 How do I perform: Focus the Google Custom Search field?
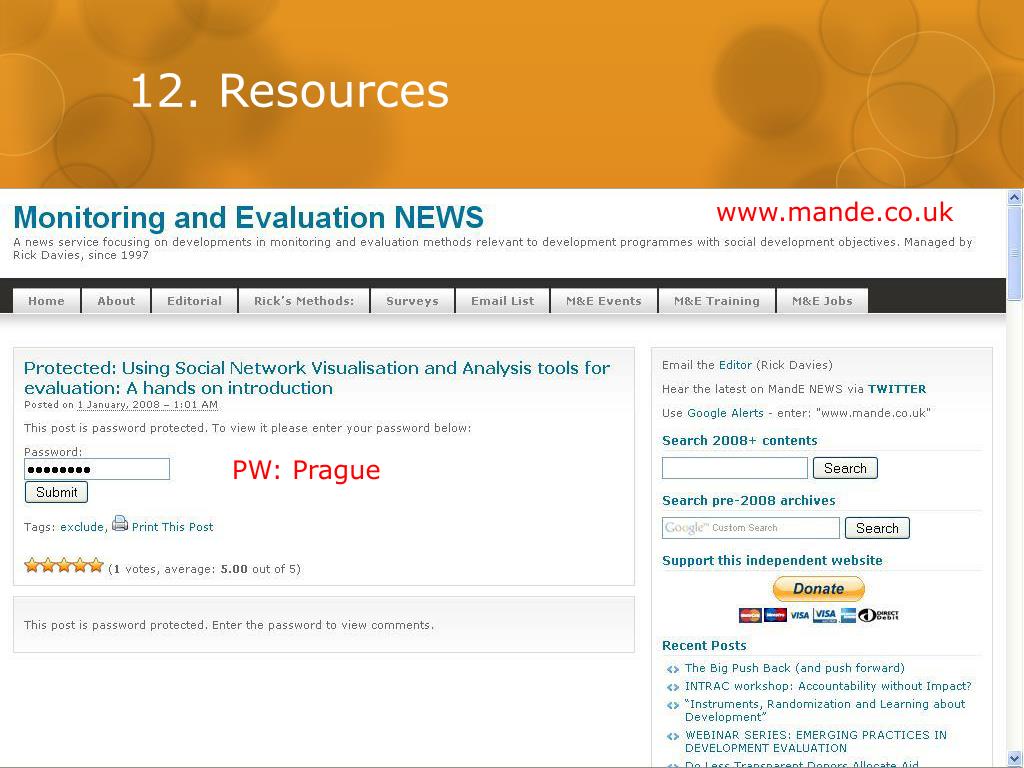pos(751,528)
